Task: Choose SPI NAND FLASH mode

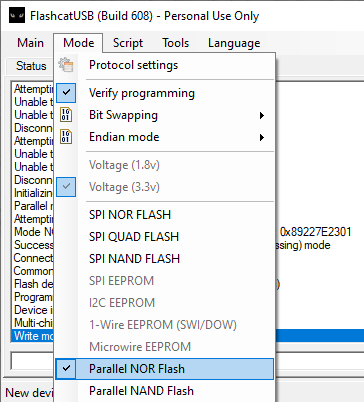Action: pyautogui.click(x=165, y=259)
